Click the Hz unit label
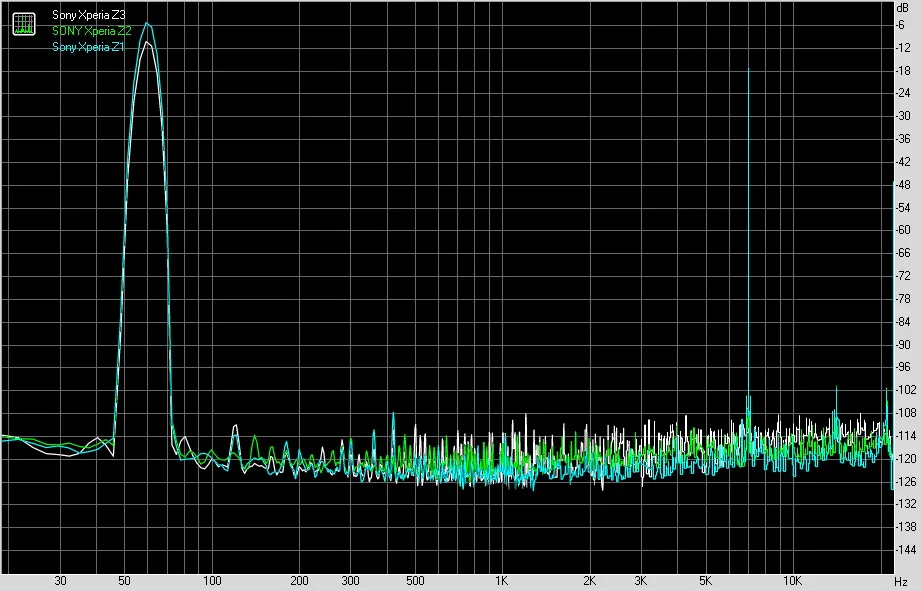This screenshot has width=921, height=591. tap(901, 582)
